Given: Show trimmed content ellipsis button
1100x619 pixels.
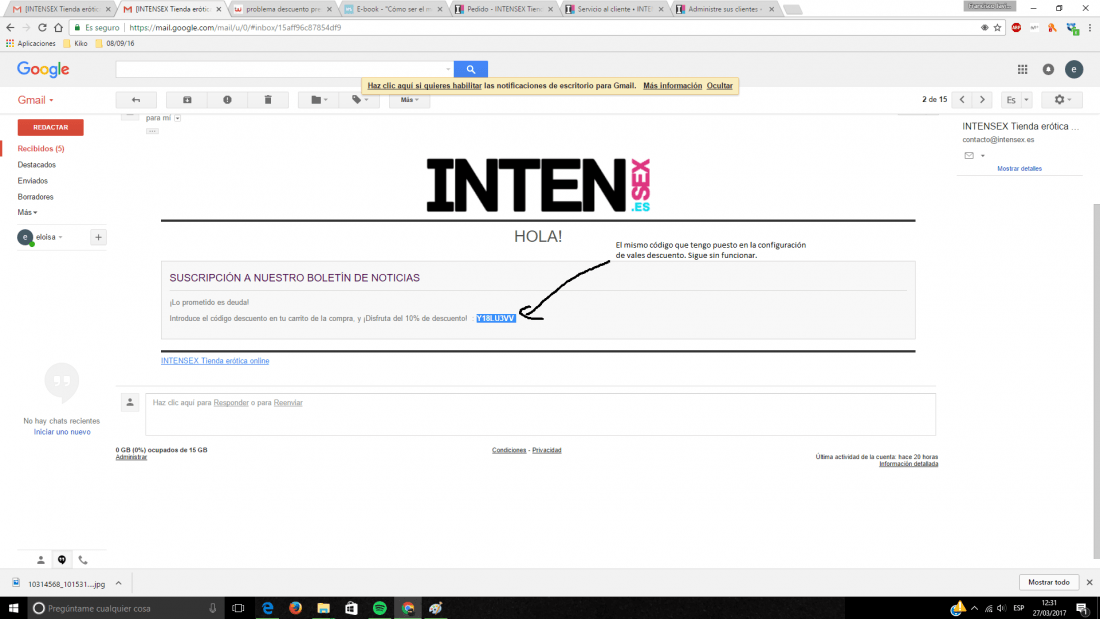Looking at the screenshot, I should [152, 131].
